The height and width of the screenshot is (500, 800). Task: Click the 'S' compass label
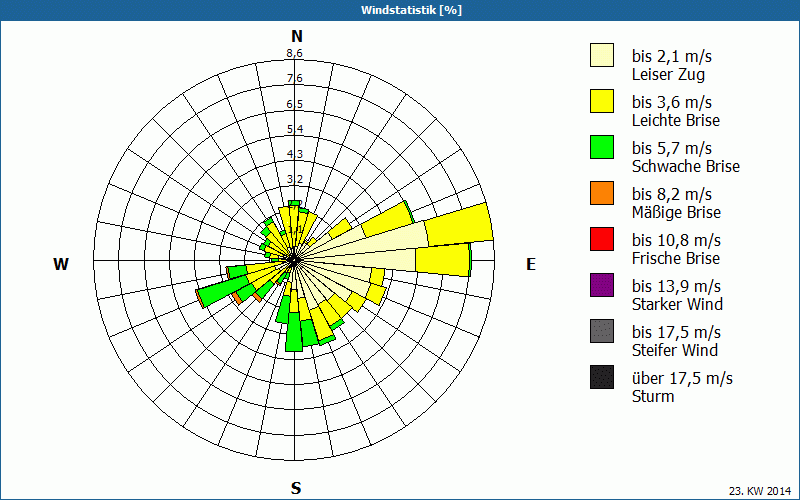point(296,488)
